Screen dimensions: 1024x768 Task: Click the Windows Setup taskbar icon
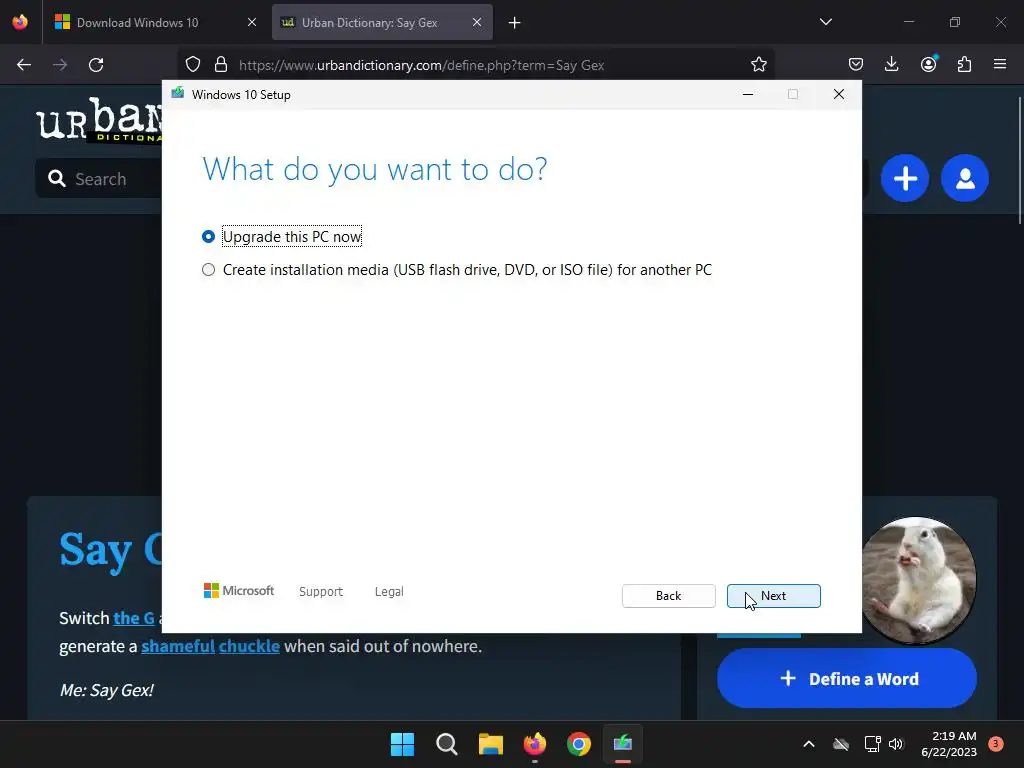[x=622, y=744]
